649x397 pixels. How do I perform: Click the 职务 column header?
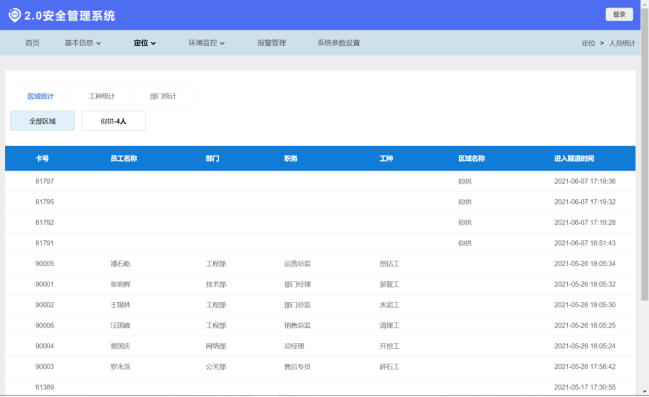[x=291, y=159]
